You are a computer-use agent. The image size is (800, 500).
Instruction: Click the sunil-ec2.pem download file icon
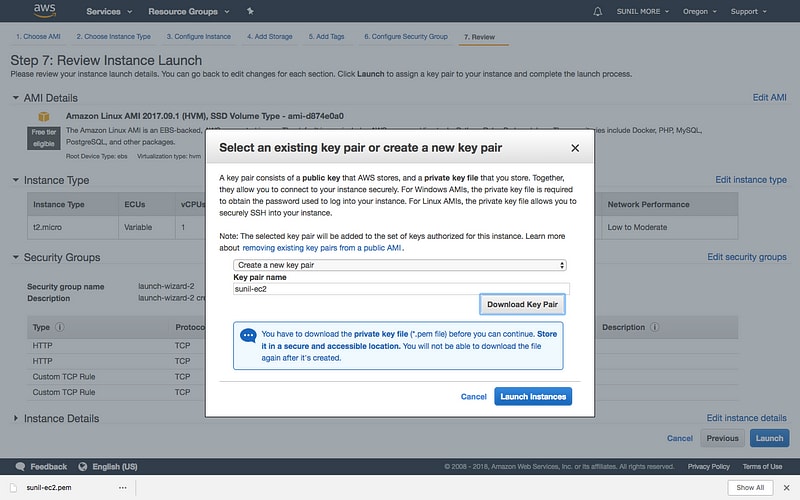pyautogui.click(x=14, y=488)
